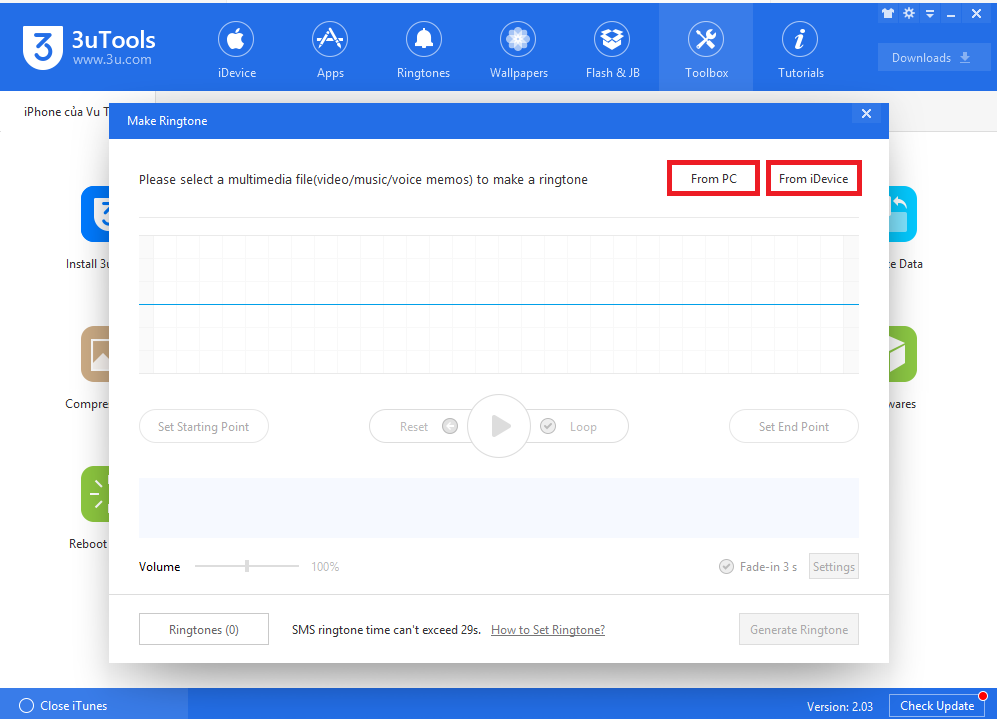Click the Volume slider handle
This screenshot has width=997, height=719.
247,567
